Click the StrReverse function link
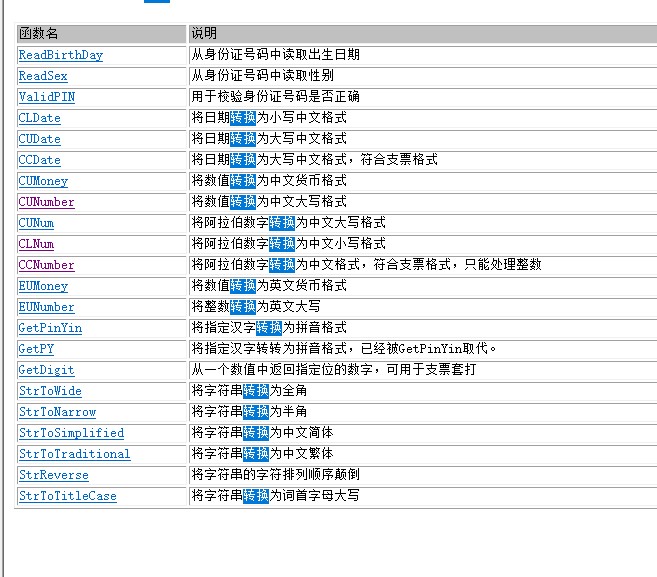Screen dimensions: 657x577 pos(54,475)
